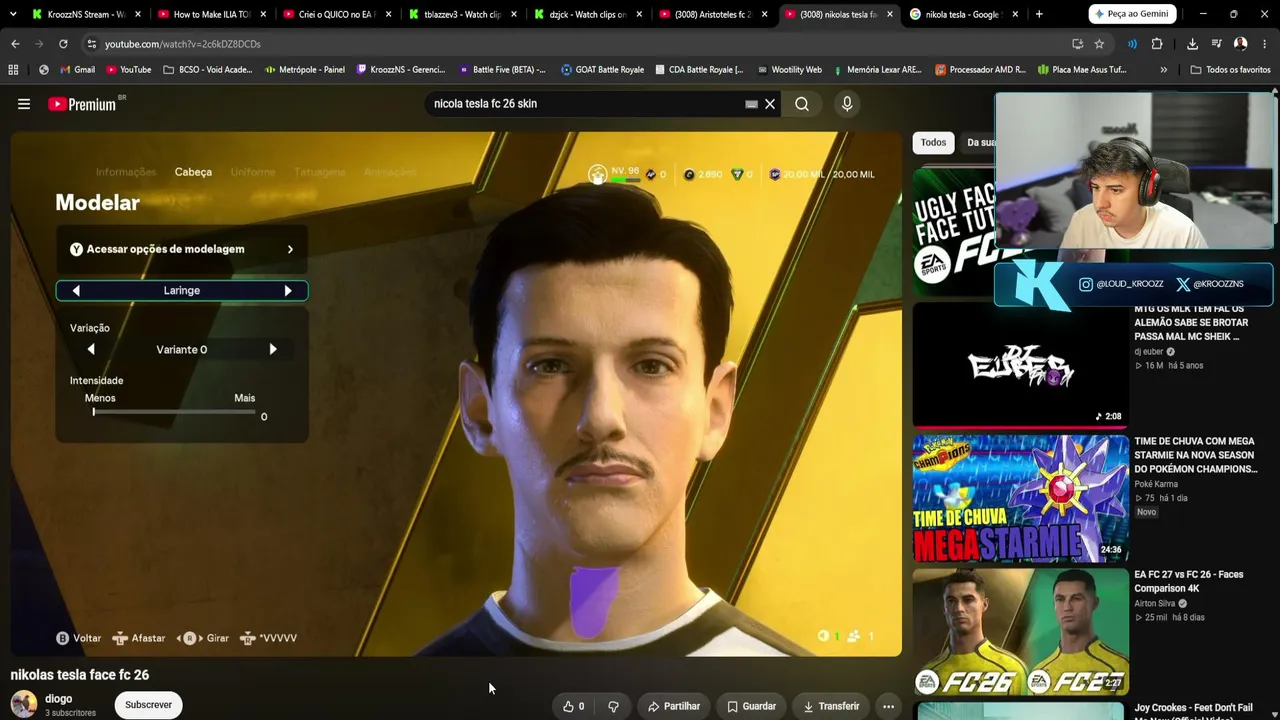Open the Poké Karma channel link
The width and height of the screenshot is (1280, 720).
click(x=1156, y=484)
